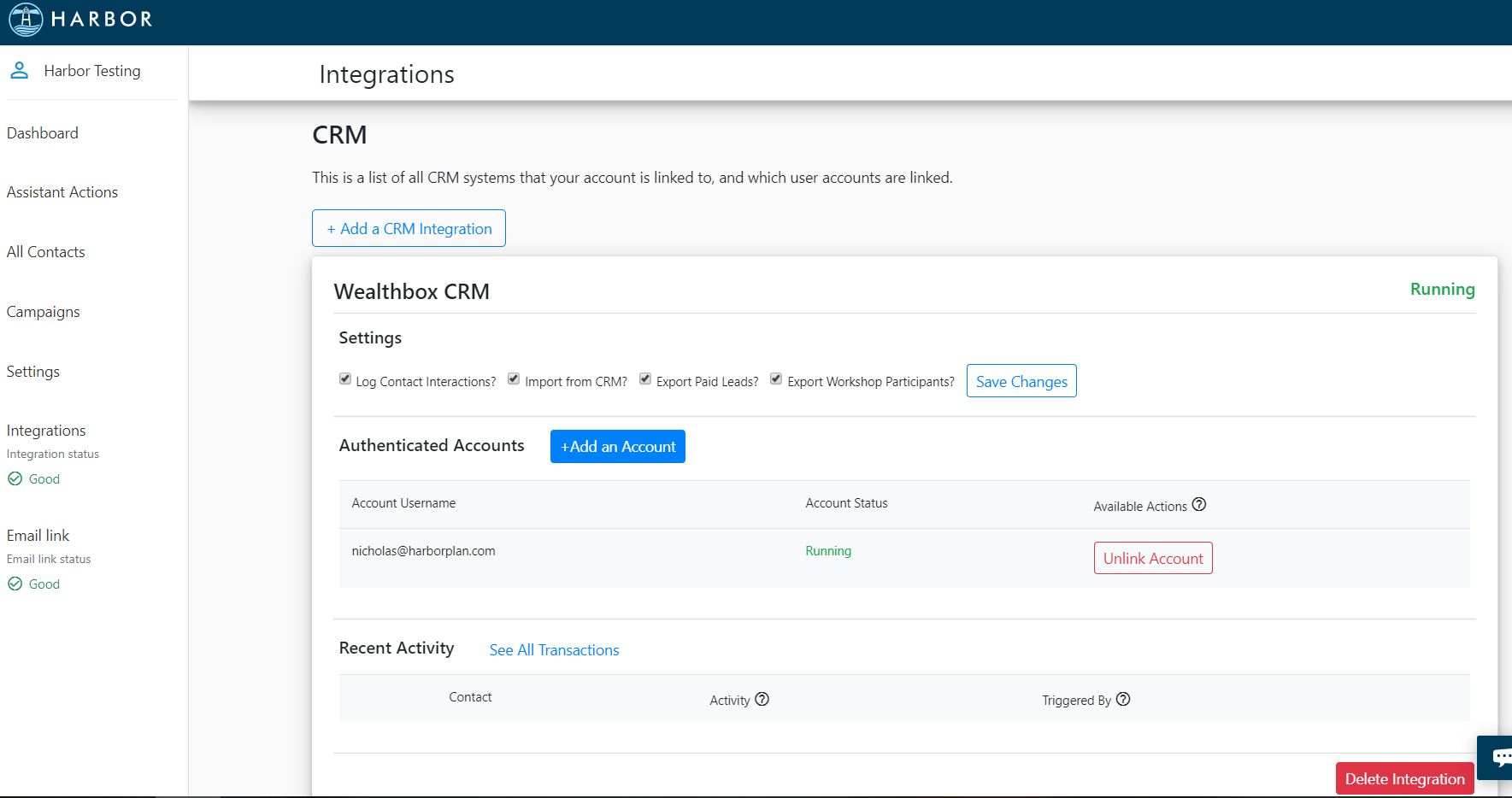Click the help icon next to Activity
Viewport: 1512px width, 798px height.
[x=762, y=699]
